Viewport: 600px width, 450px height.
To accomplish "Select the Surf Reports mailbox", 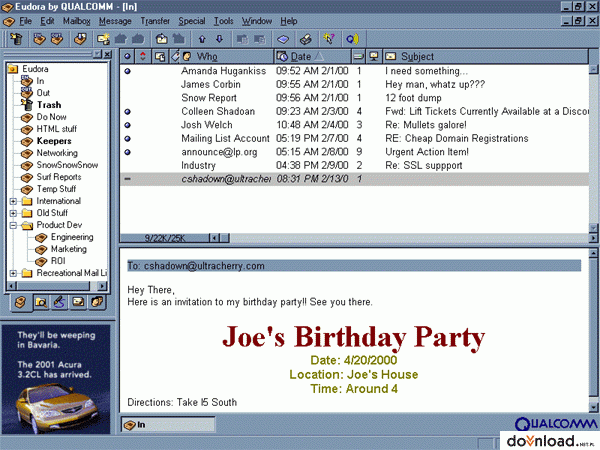I will click(59, 177).
